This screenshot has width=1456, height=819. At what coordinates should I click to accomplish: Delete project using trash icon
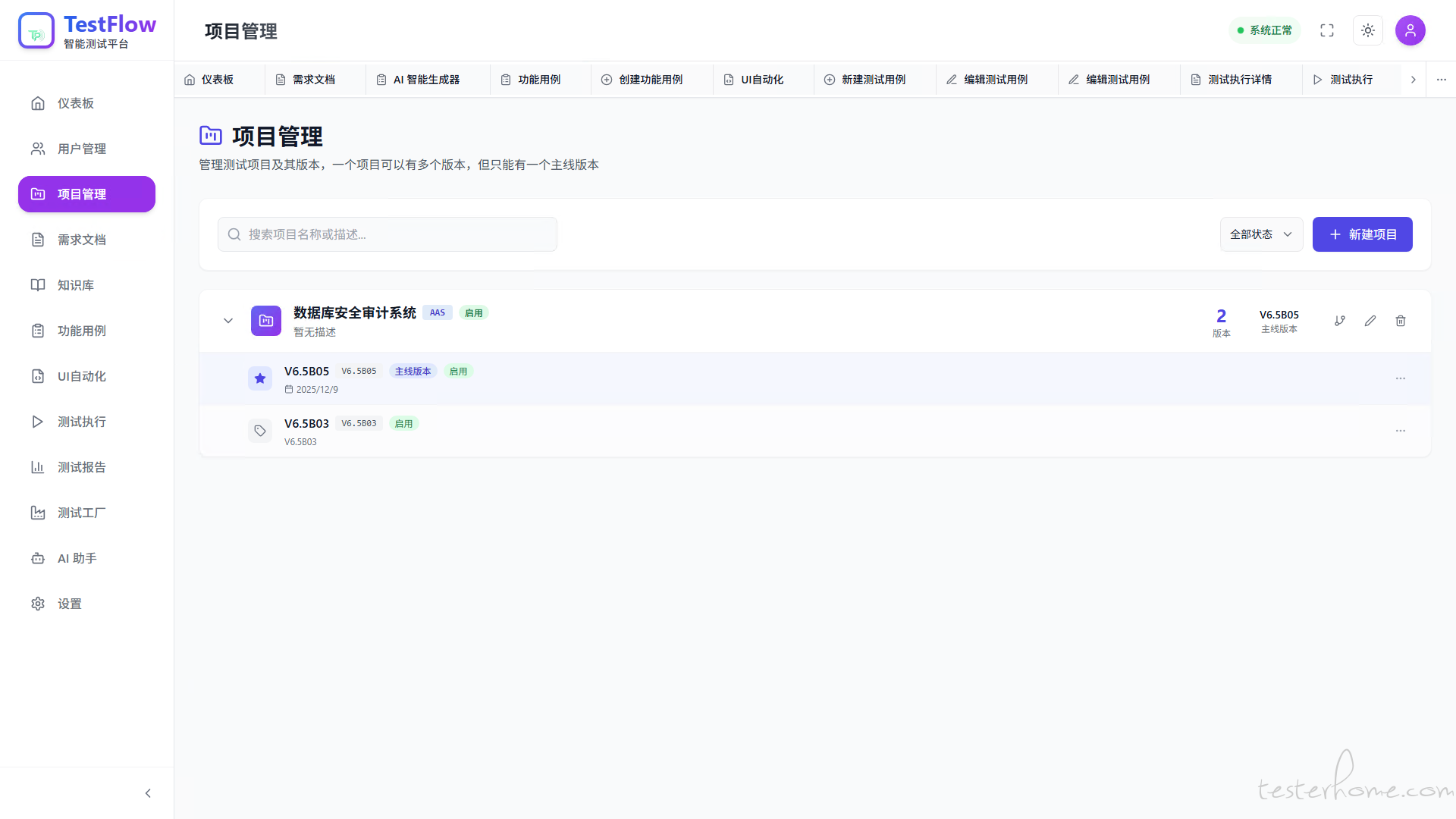point(1401,321)
